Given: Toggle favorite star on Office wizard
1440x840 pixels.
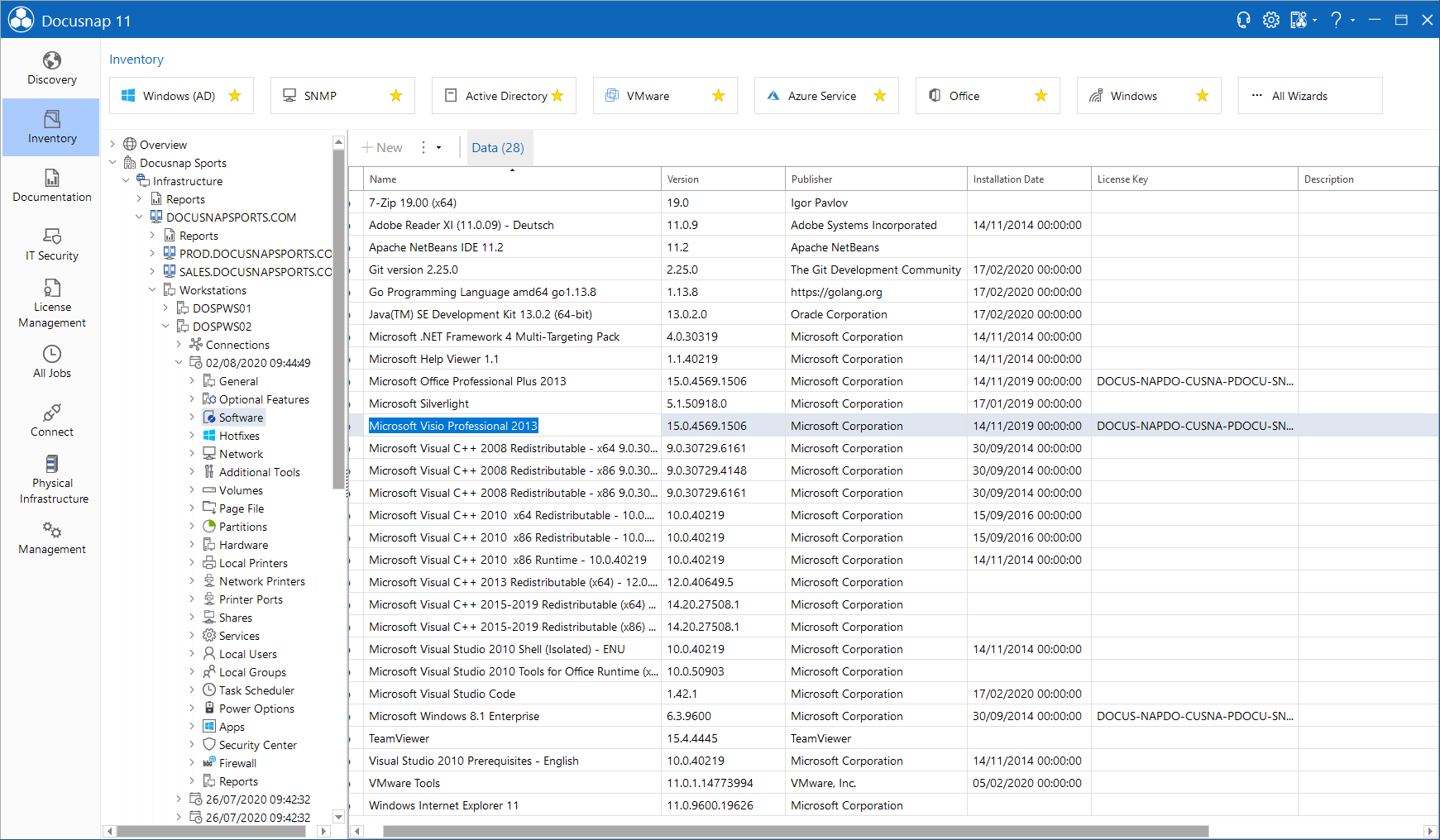Looking at the screenshot, I should pos(1041,96).
